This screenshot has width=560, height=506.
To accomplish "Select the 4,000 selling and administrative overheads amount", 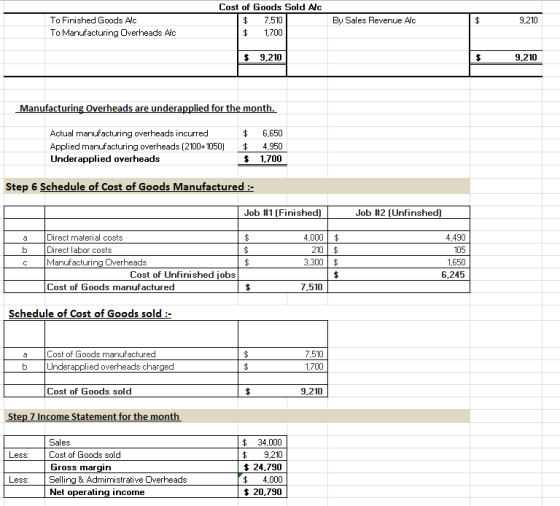I will [x=272, y=480].
